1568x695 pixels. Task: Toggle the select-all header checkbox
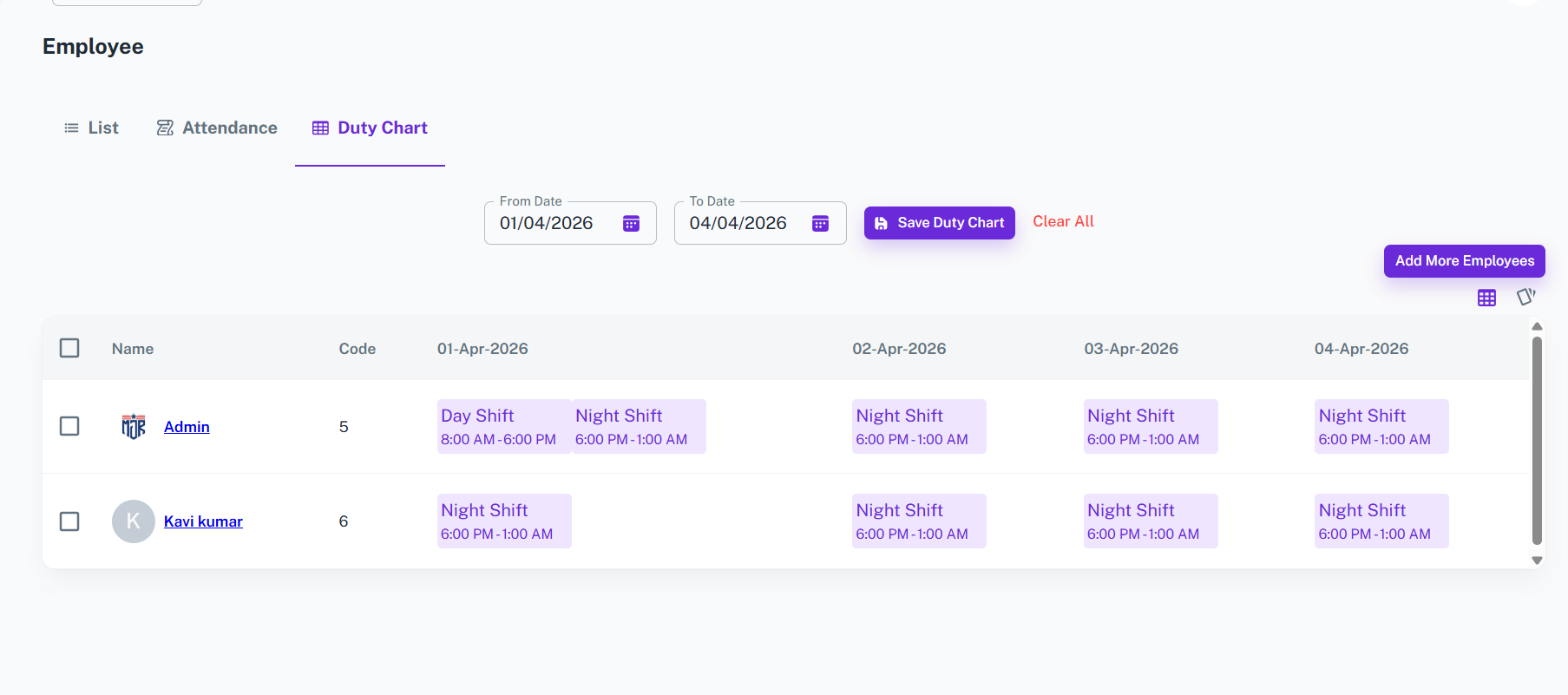[69, 348]
